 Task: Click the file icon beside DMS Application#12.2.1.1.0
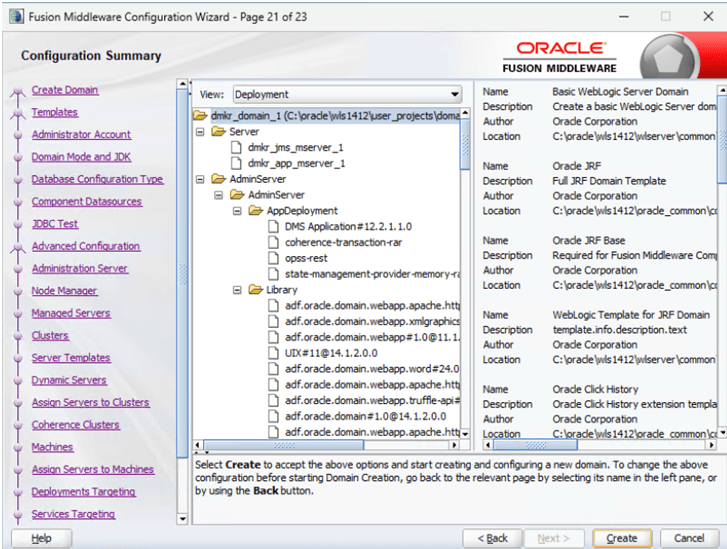[x=274, y=226]
